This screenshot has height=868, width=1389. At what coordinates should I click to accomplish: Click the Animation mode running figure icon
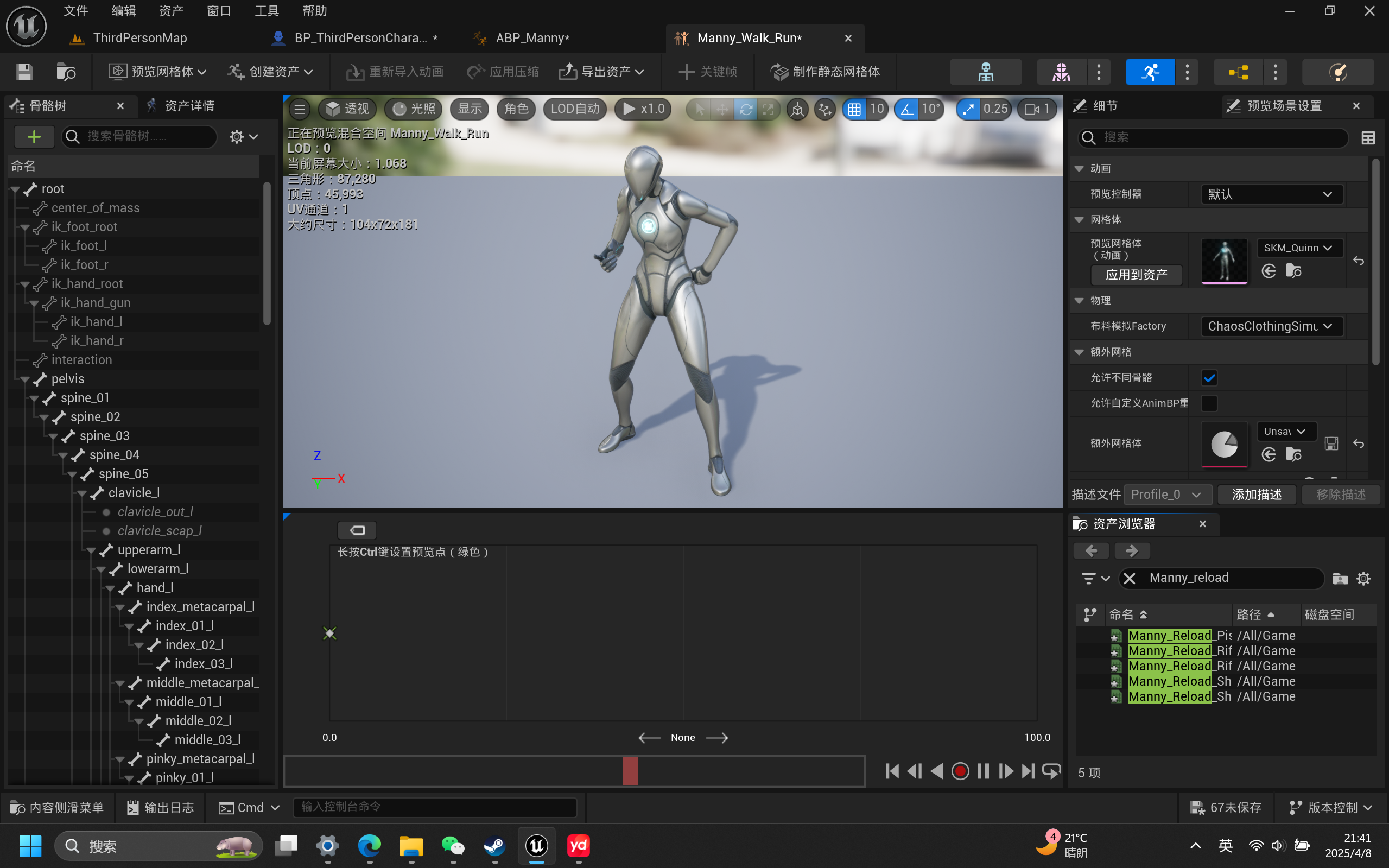point(1150,72)
